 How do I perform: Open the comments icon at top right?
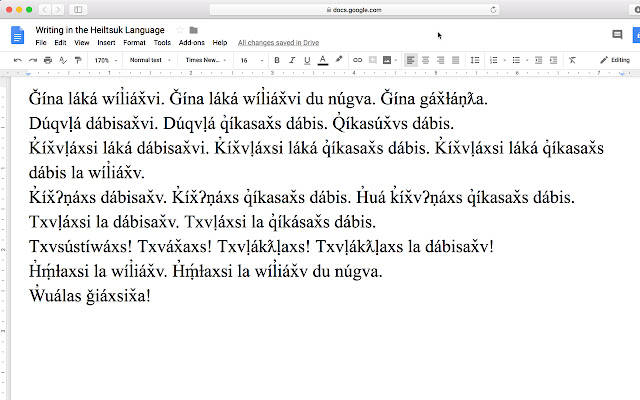pyautogui.click(x=617, y=34)
